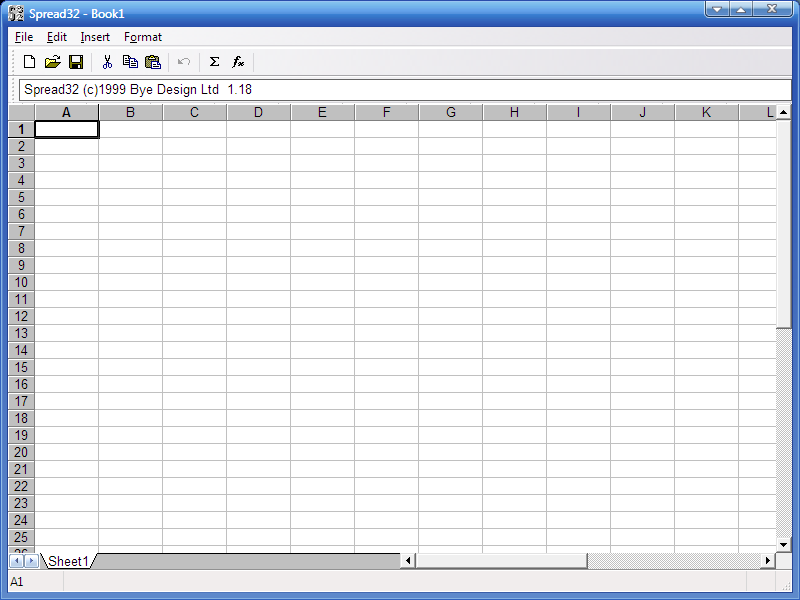
Task: Select column B header
Action: (131, 112)
